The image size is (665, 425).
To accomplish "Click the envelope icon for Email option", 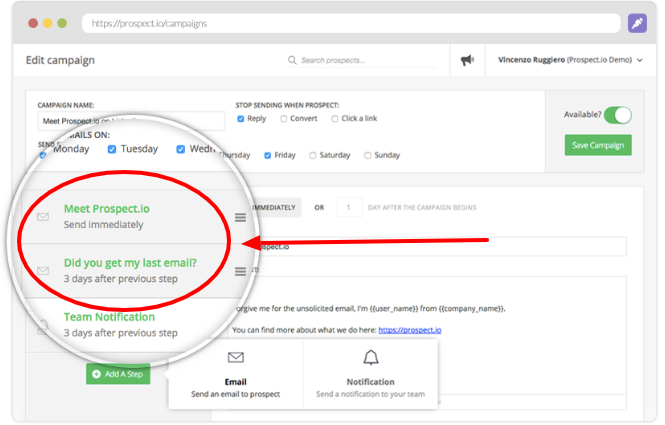I will 235,358.
